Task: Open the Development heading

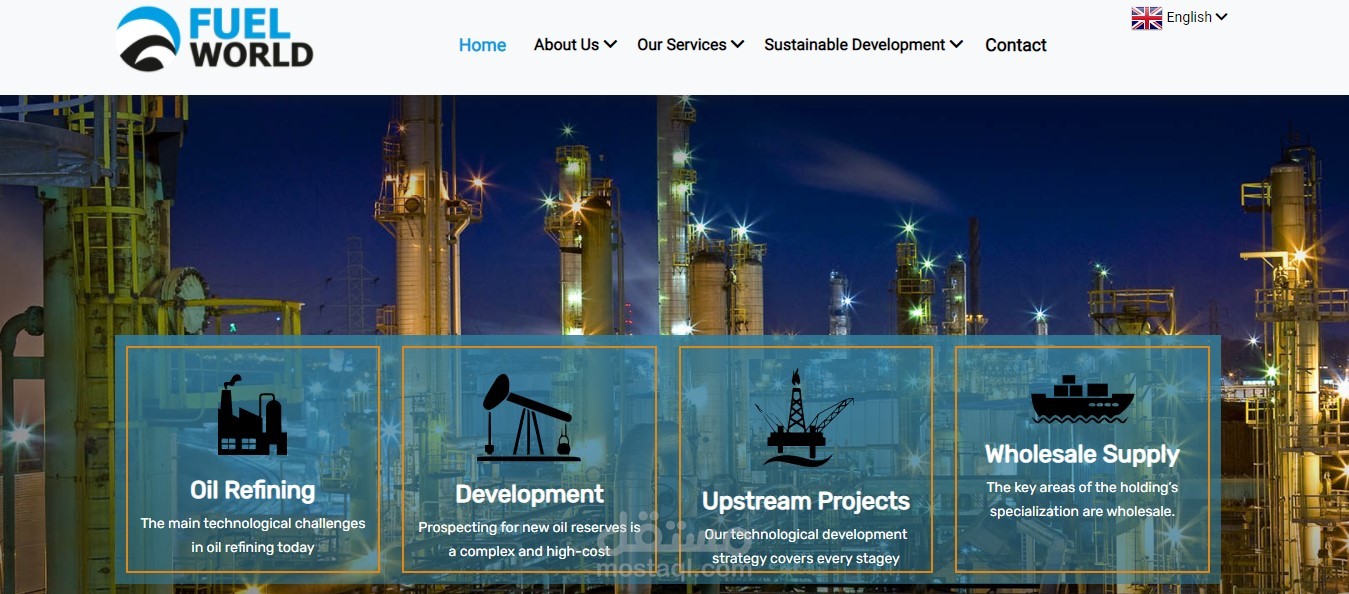Action: coord(529,494)
